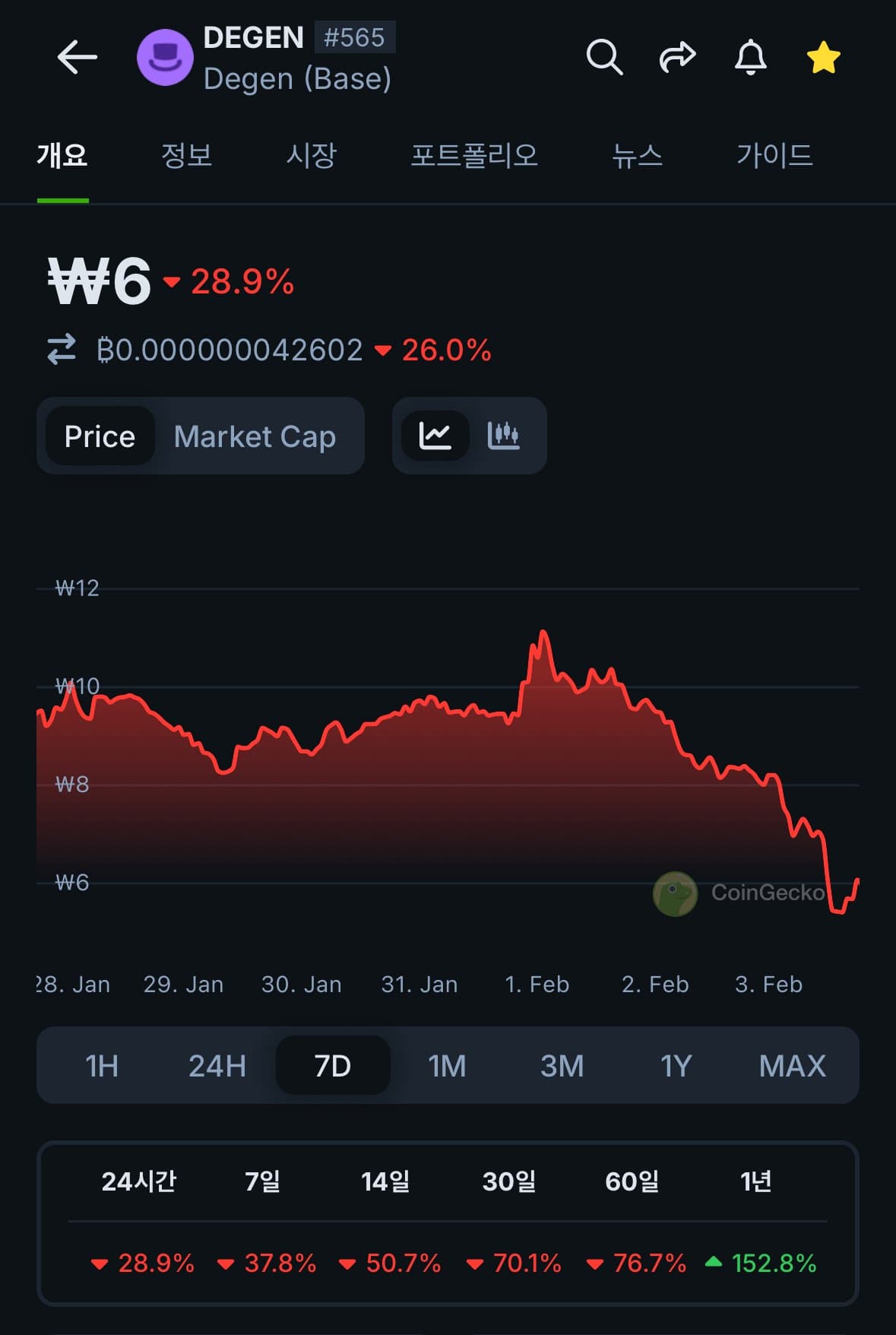
Task: Toggle the yellow favorite star
Action: tap(823, 58)
